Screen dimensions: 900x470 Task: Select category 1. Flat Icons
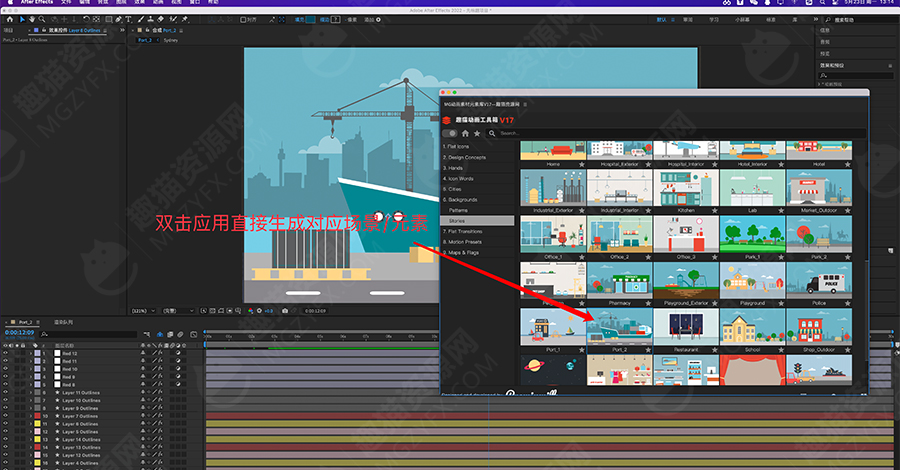(456, 146)
